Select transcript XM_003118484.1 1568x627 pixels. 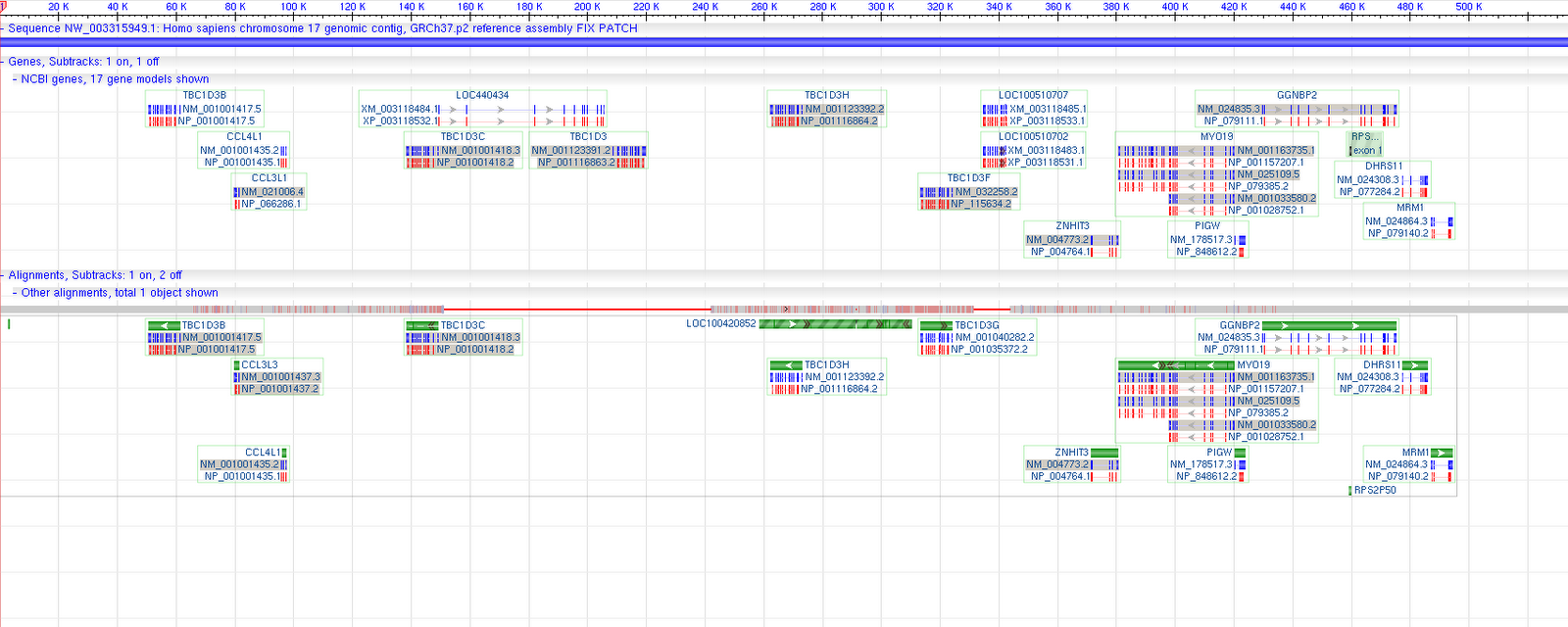400,110
